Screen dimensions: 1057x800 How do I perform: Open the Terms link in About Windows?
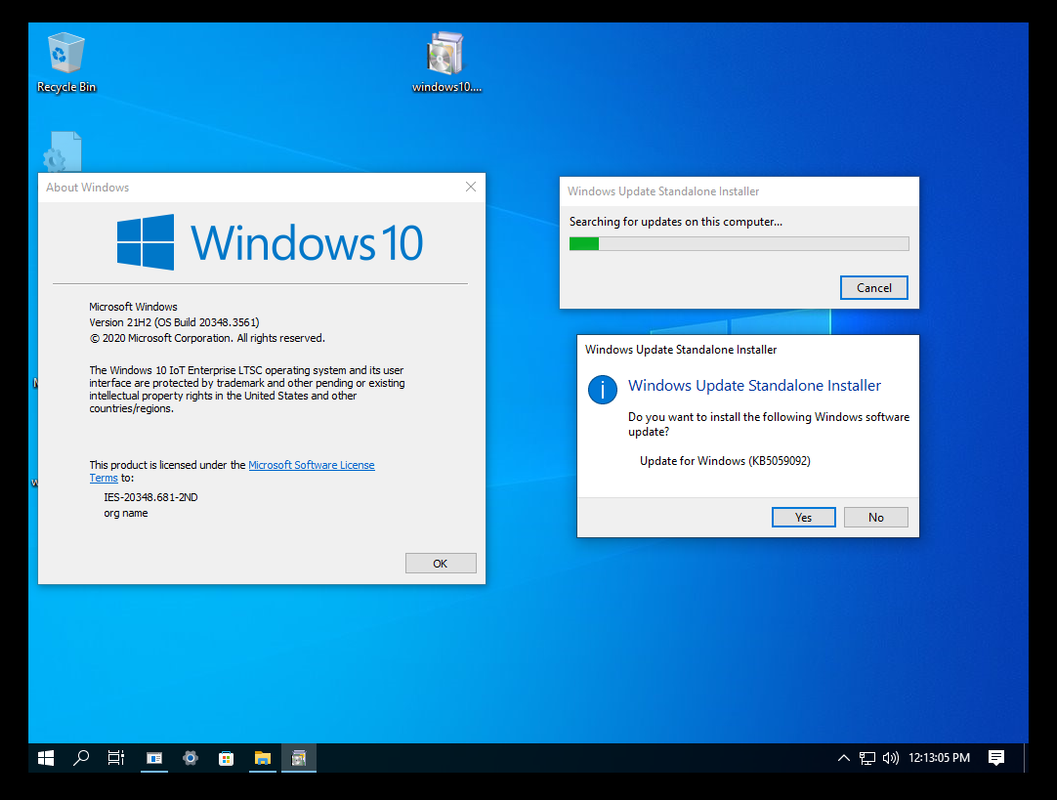pyautogui.click(x=104, y=478)
